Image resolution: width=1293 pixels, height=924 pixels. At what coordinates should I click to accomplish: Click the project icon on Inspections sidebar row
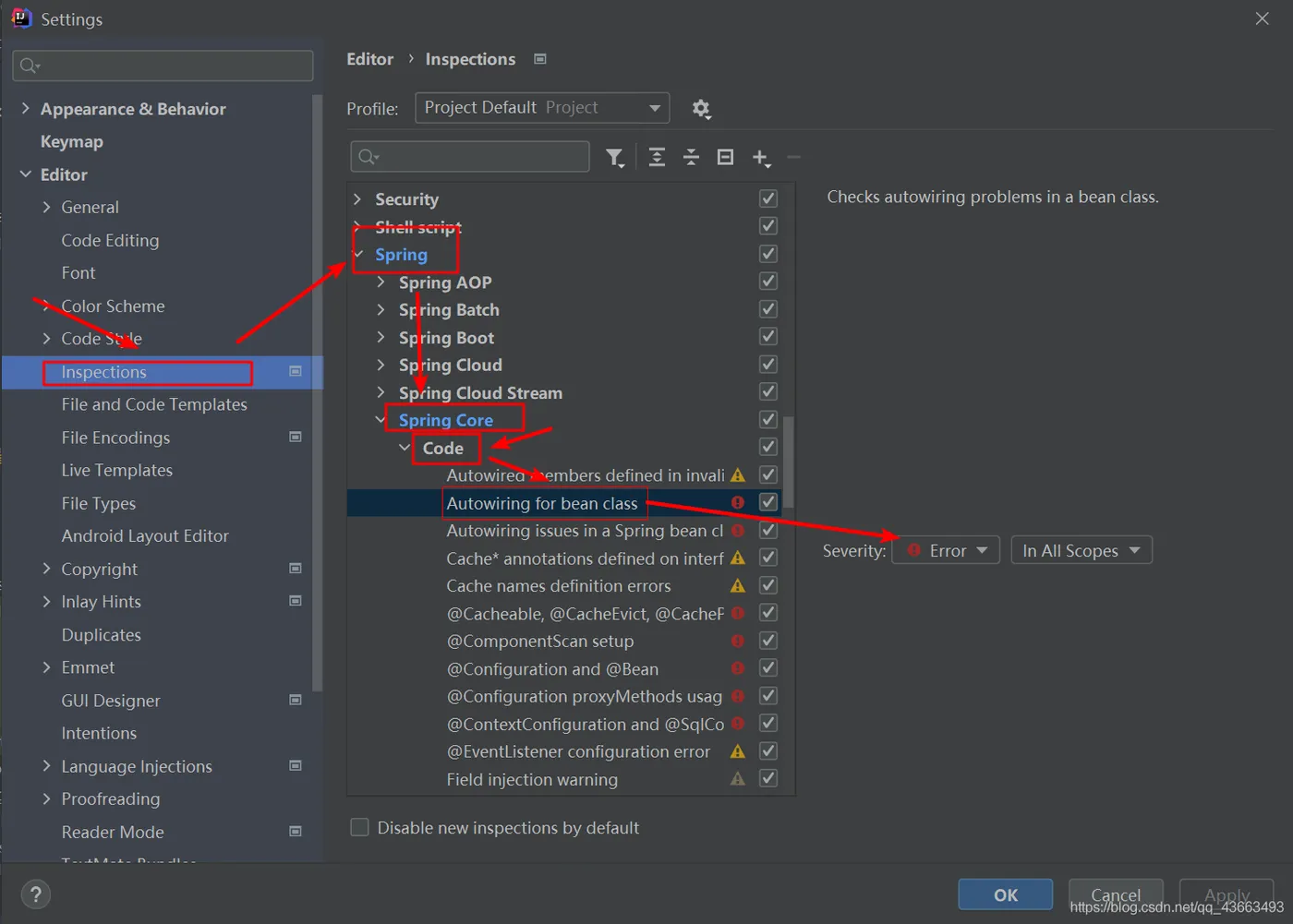[296, 371]
